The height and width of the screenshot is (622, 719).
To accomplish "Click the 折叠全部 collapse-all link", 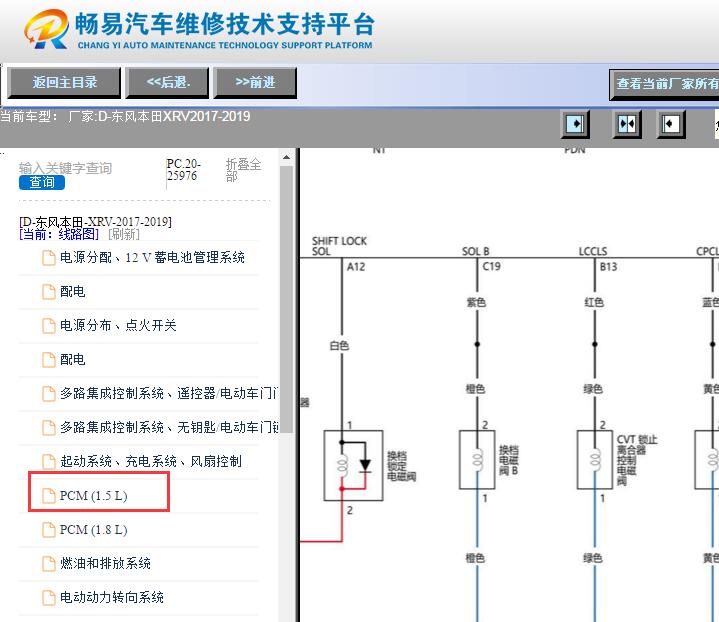I will pos(243,170).
